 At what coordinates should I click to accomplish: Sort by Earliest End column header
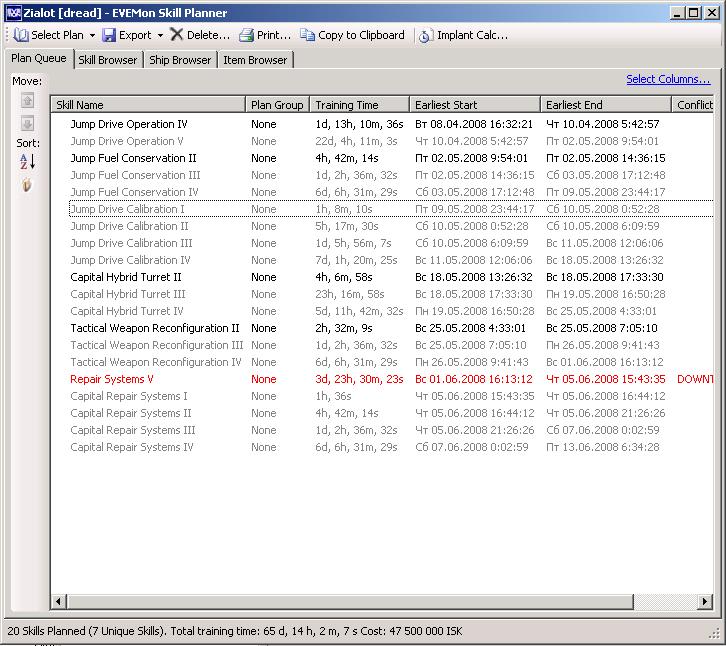coord(606,105)
